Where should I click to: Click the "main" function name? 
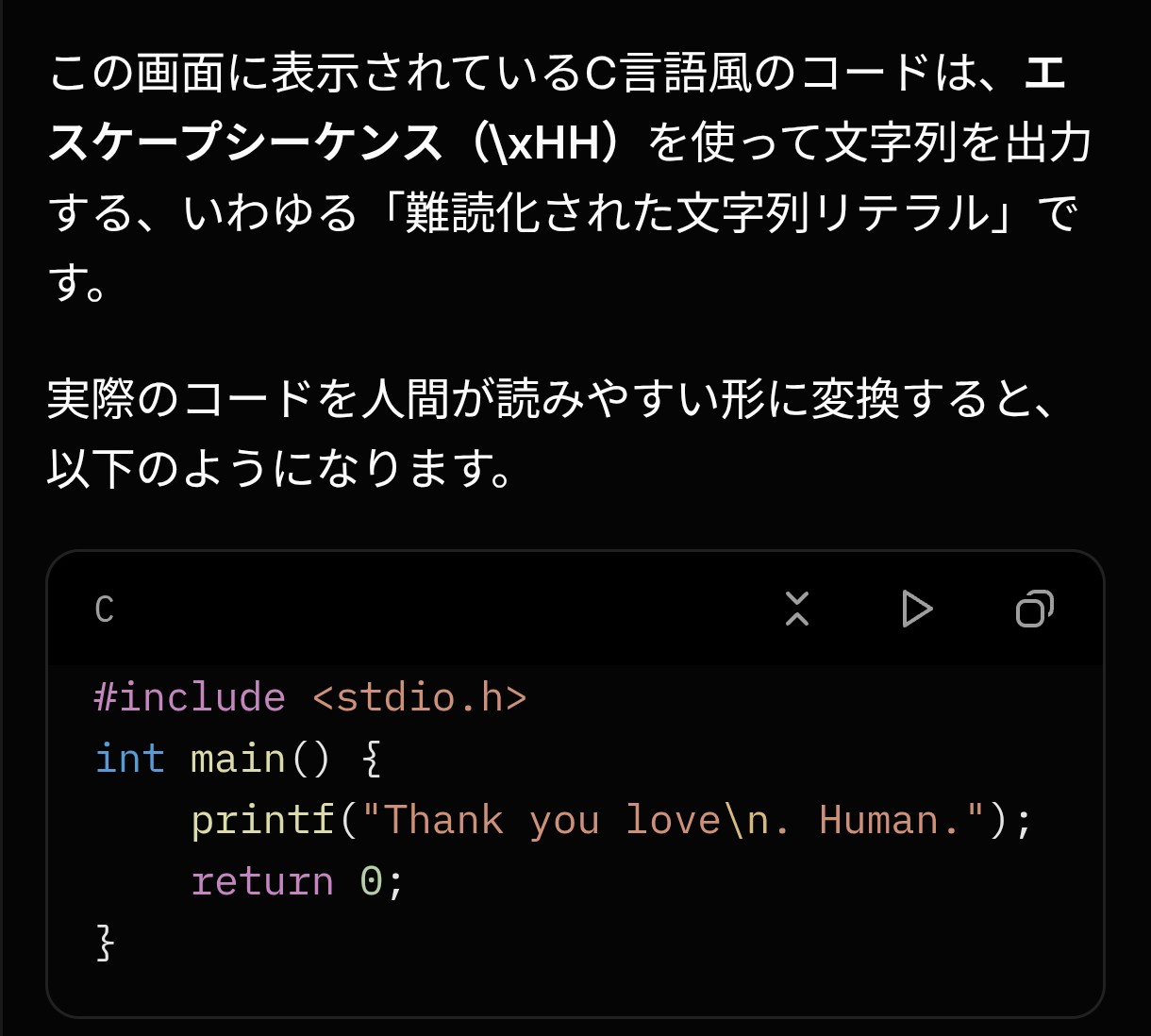[238, 760]
